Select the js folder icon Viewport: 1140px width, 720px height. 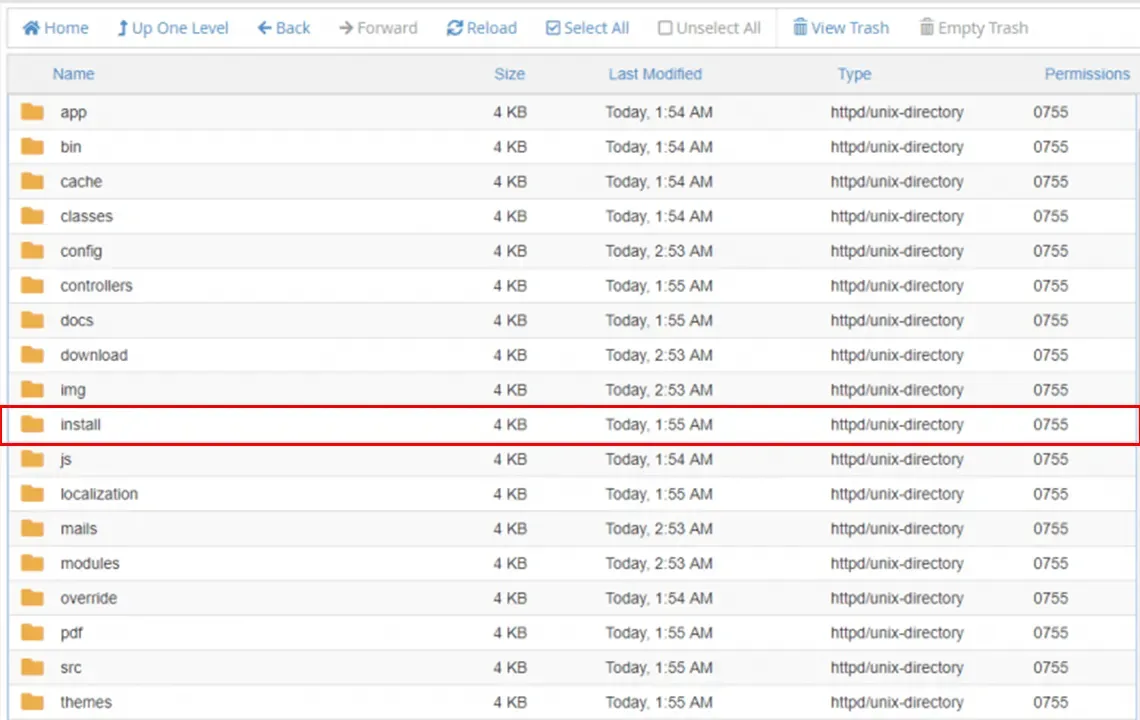pyautogui.click(x=32, y=459)
